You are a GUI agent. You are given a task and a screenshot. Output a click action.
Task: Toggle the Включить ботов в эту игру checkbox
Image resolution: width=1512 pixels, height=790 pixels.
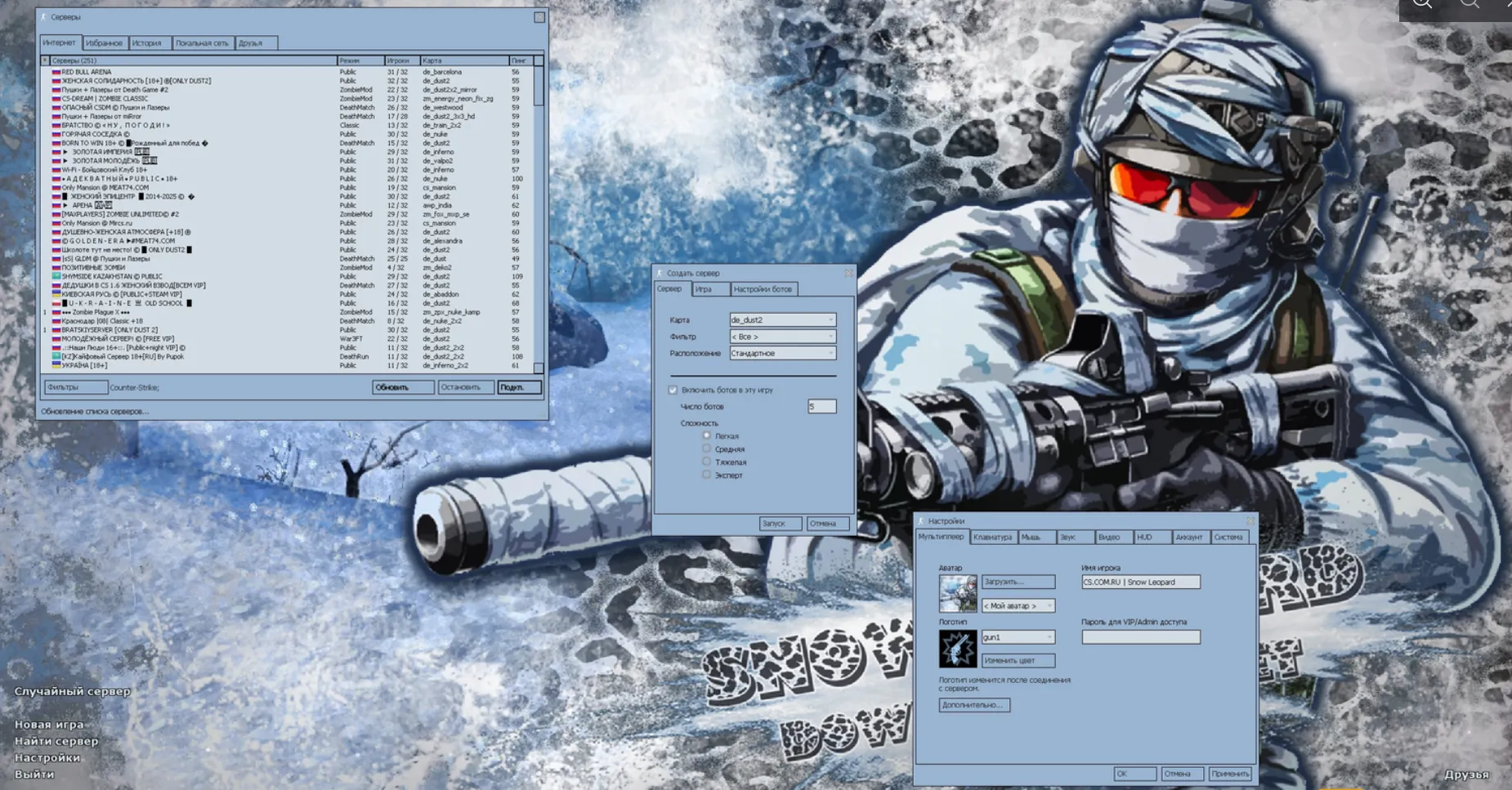pyautogui.click(x=673, y=391)
